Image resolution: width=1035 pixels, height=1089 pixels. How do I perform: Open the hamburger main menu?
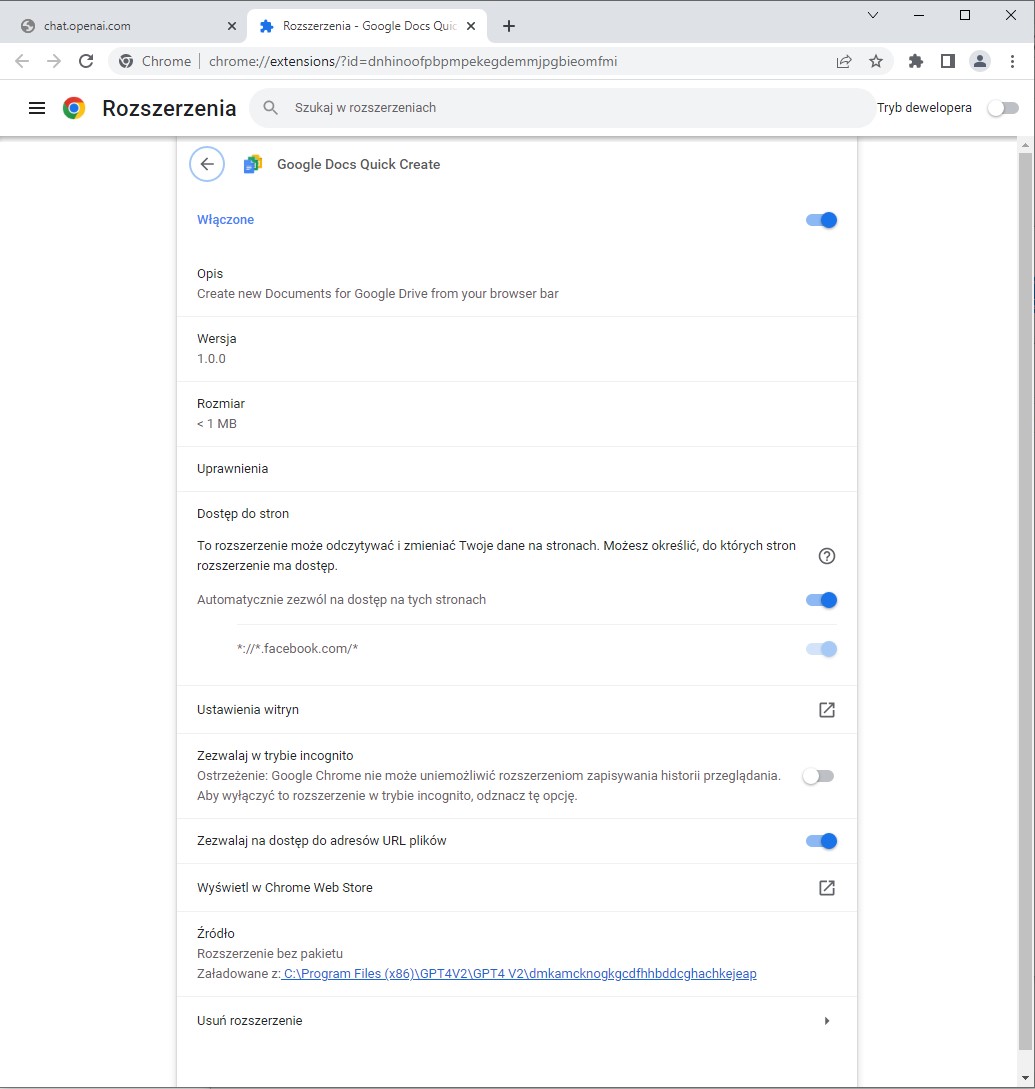coord(37,108)
